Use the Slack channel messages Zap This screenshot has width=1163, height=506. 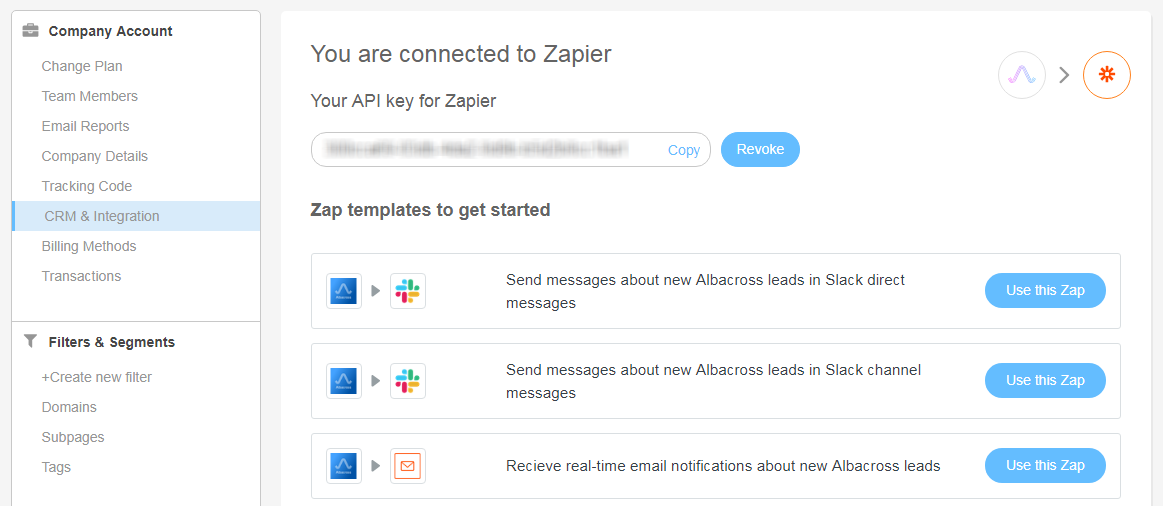1045,380
